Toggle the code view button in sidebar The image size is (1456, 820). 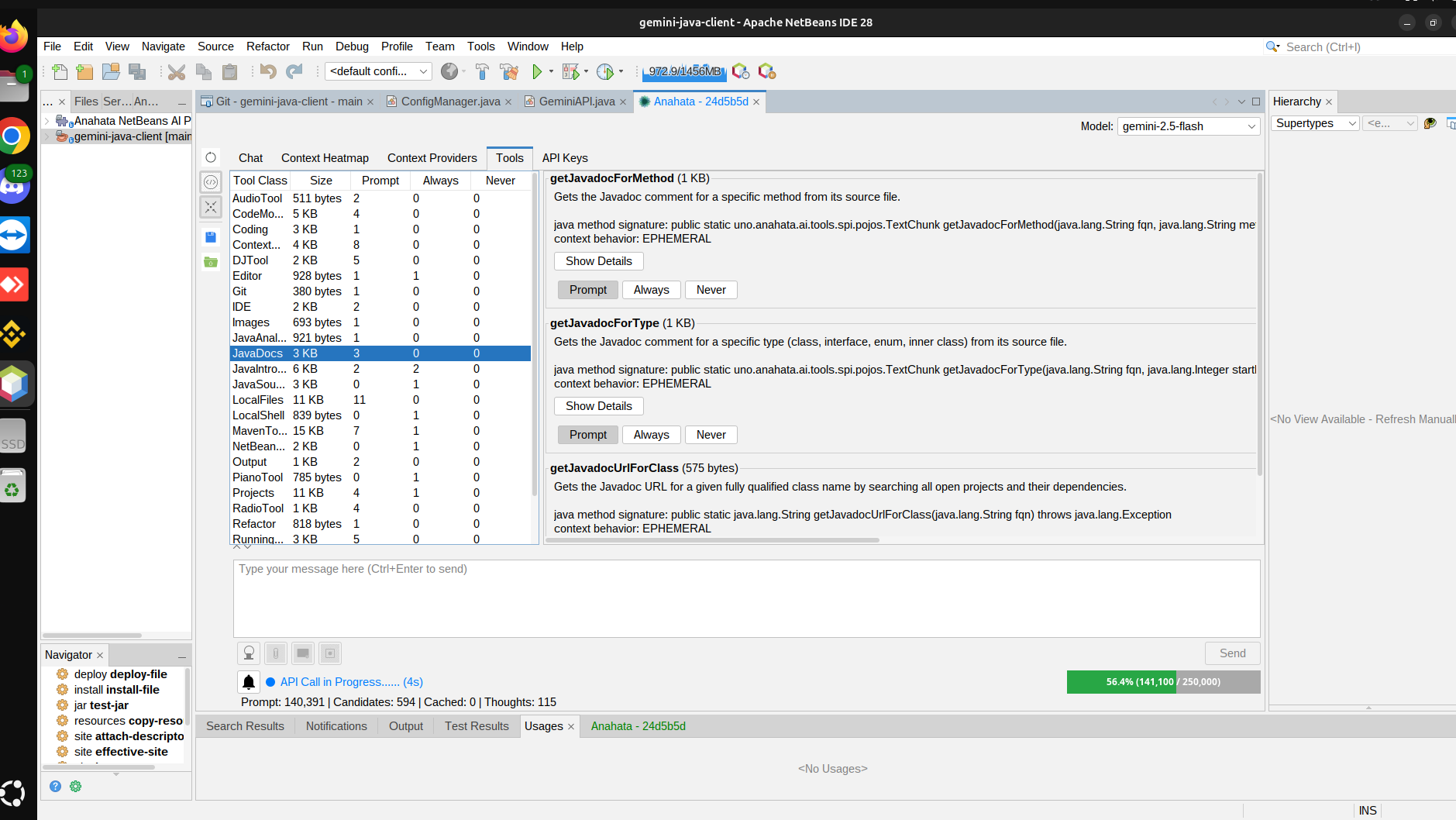(211, 182)
